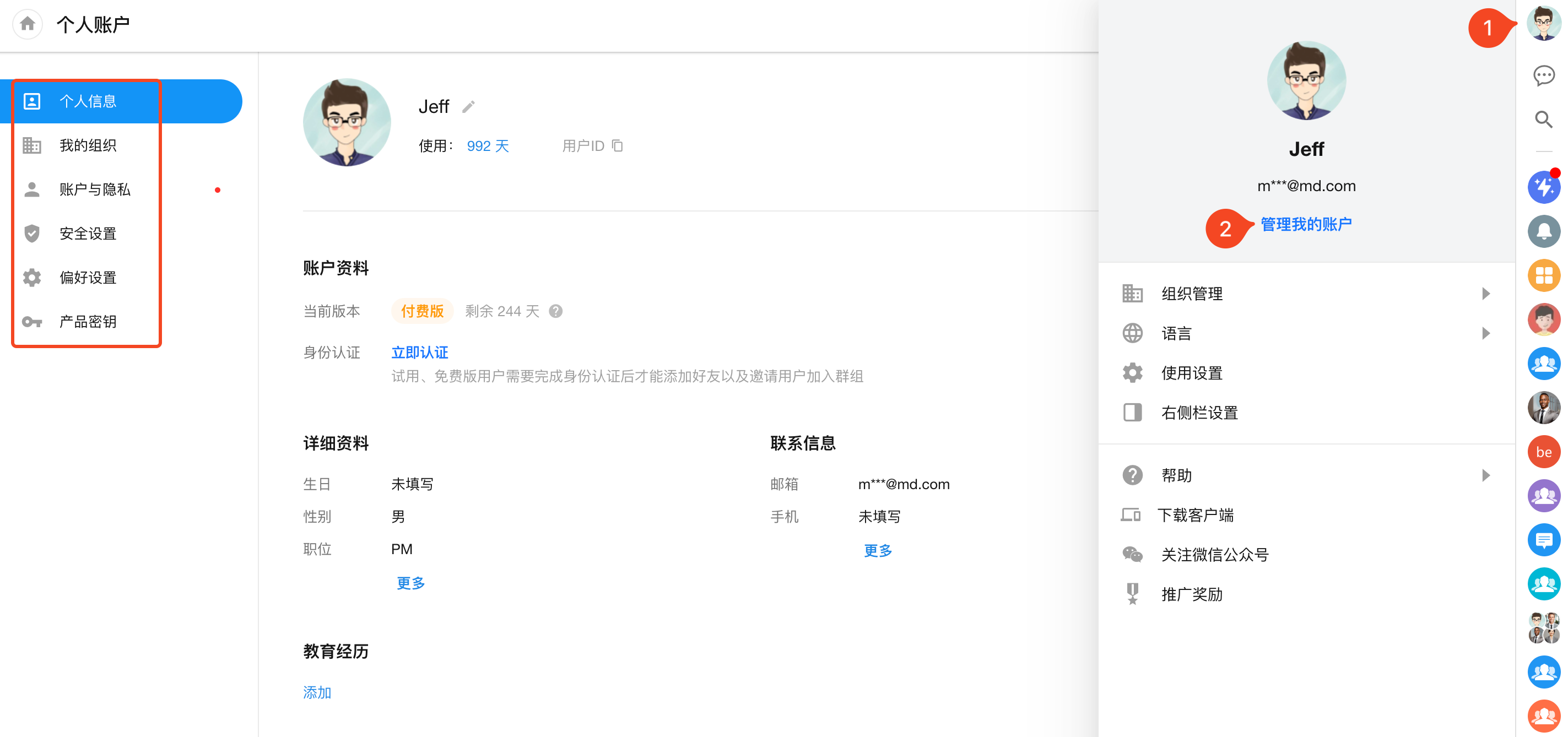Click help question mark beside remaining days
The width and height of the screenshot is (1568, 737).
(555, 311)
